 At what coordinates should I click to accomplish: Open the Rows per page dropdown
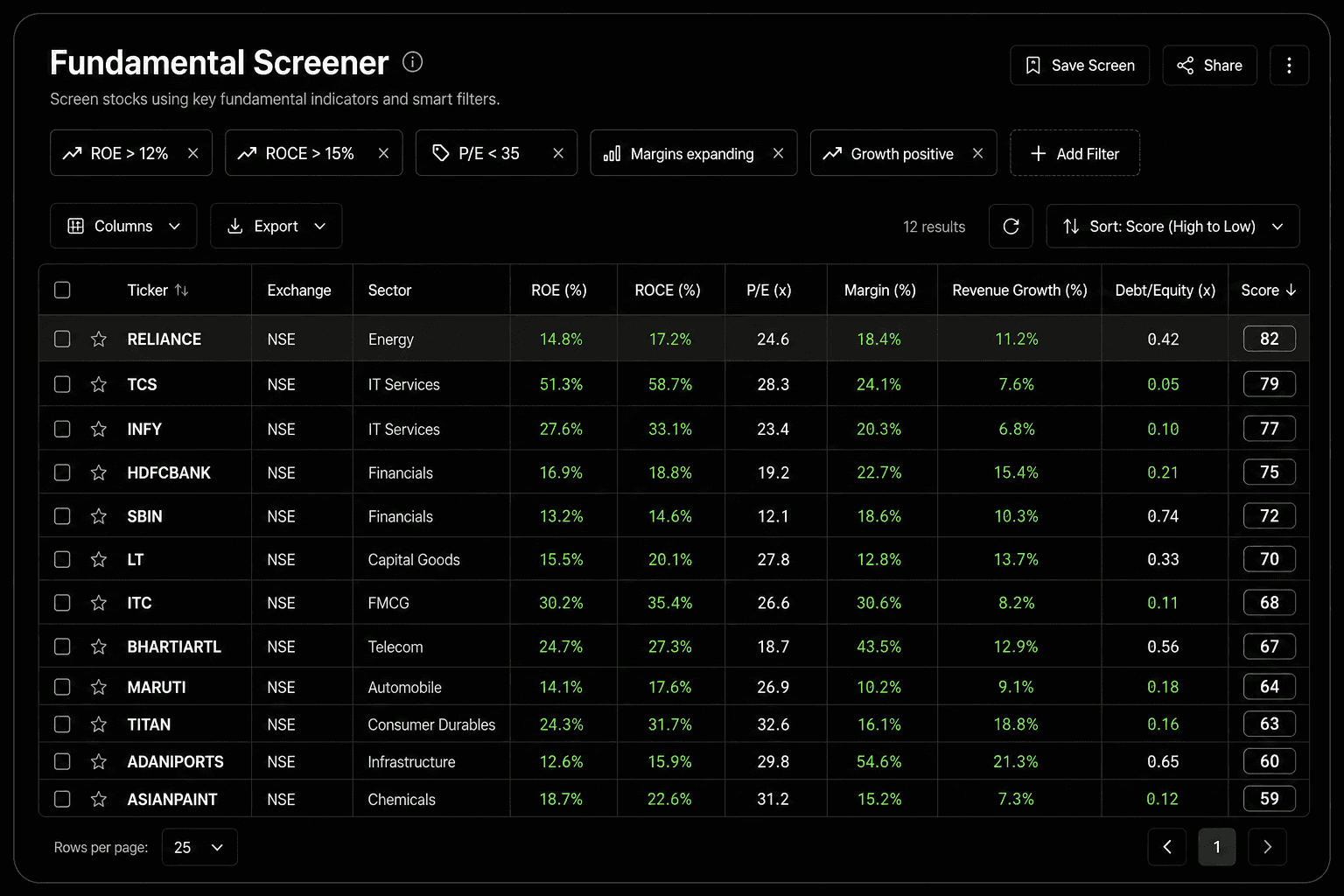click(x=199, y=847)
